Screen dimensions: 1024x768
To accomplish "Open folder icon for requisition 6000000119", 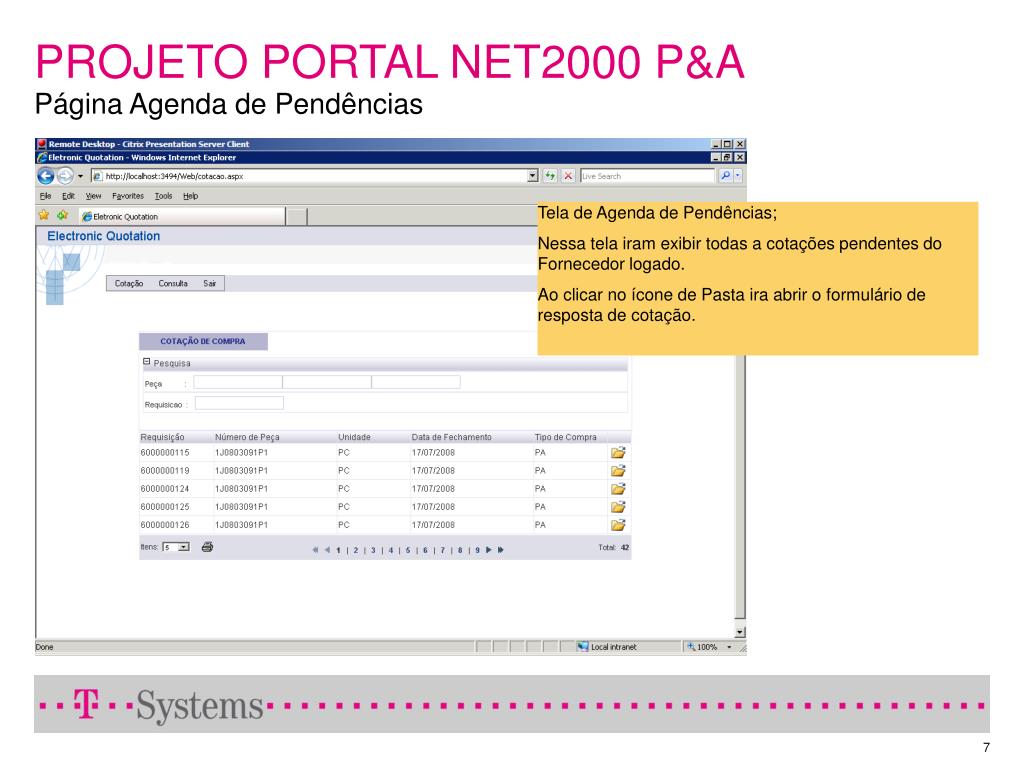I will pos(618,470).
